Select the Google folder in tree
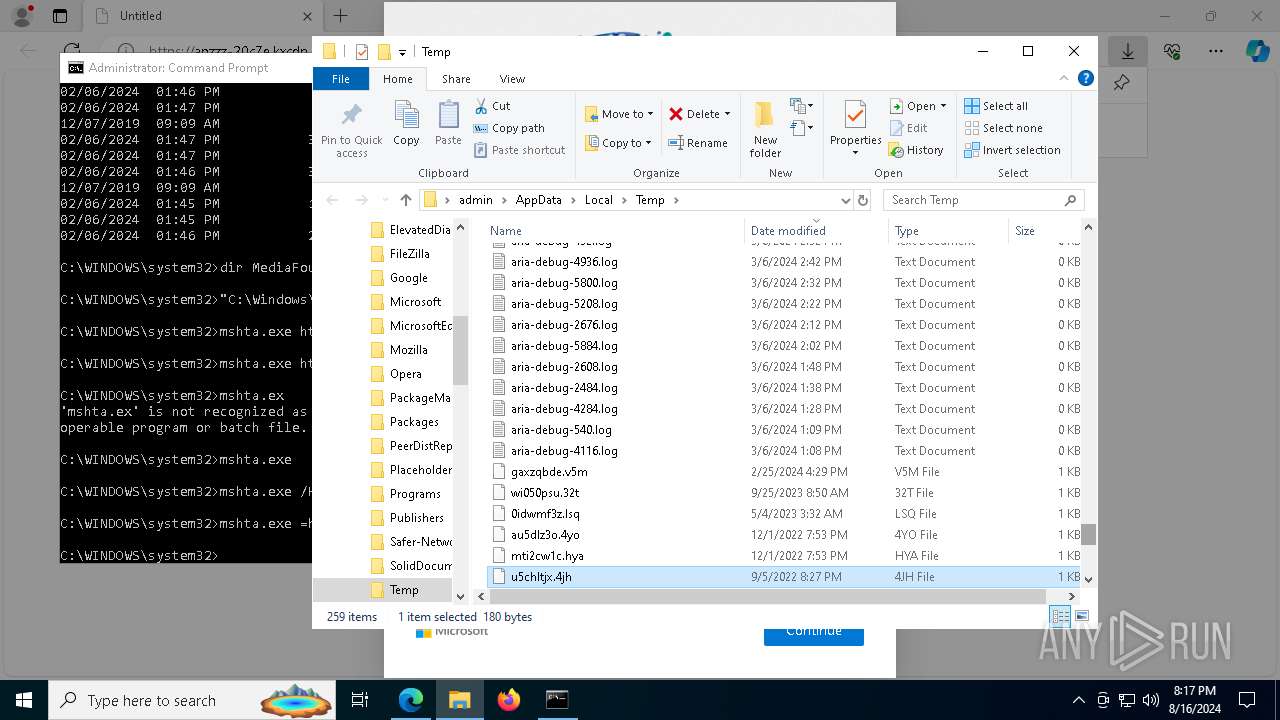 point(408,278)
